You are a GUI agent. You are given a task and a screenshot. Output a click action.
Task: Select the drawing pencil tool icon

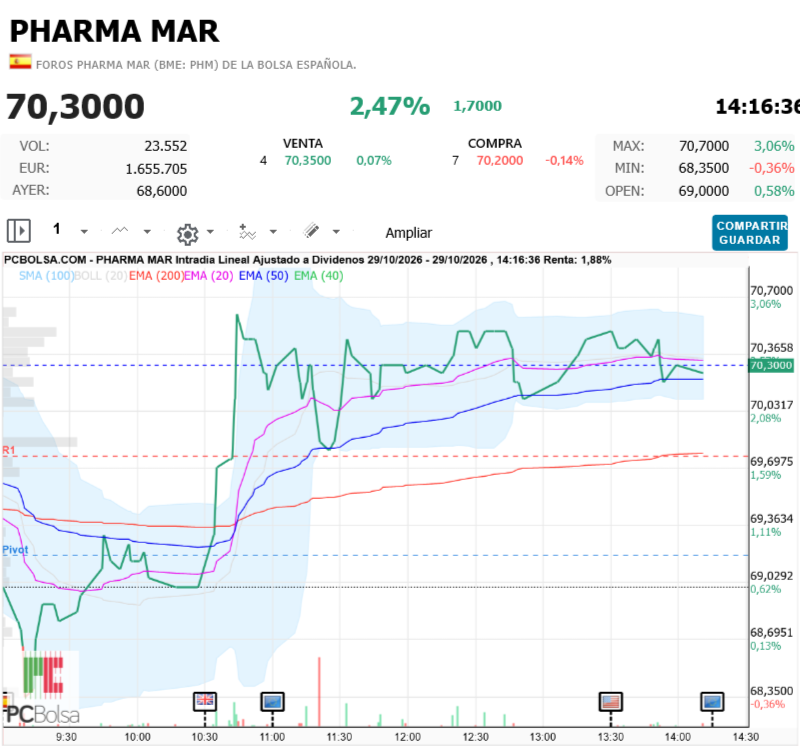(x=311, y=231)
